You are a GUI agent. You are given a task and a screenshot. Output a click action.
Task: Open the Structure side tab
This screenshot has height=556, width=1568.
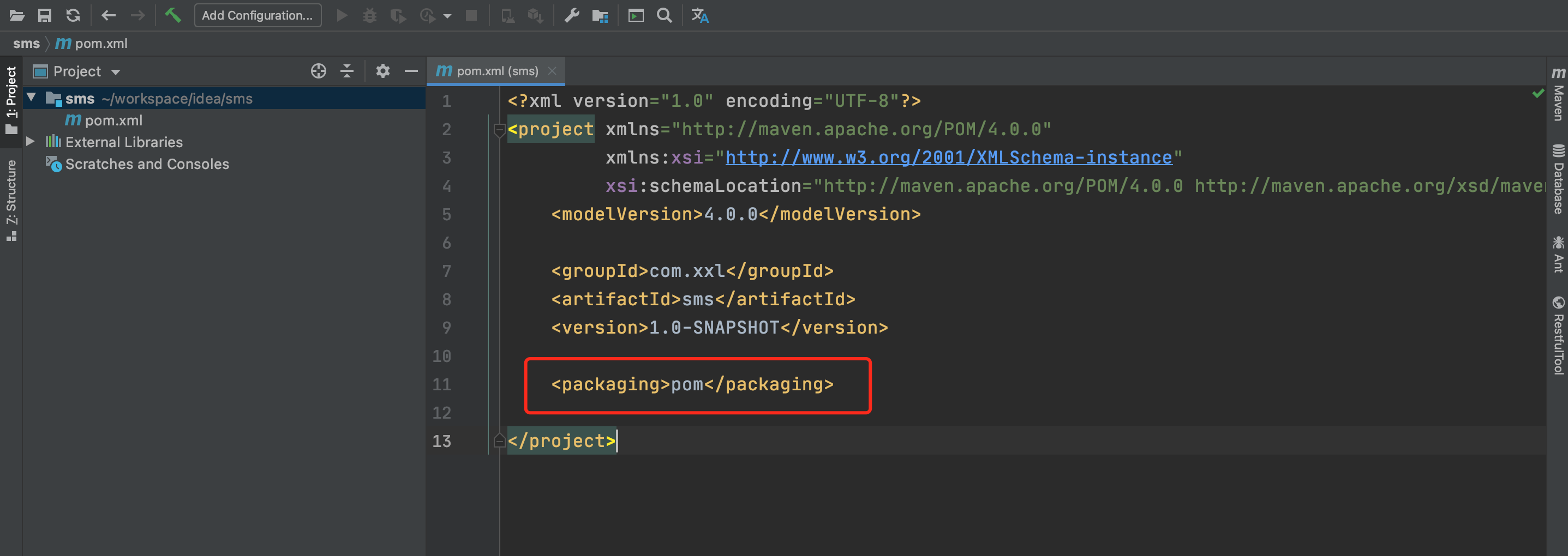click(x=11, y=200)
